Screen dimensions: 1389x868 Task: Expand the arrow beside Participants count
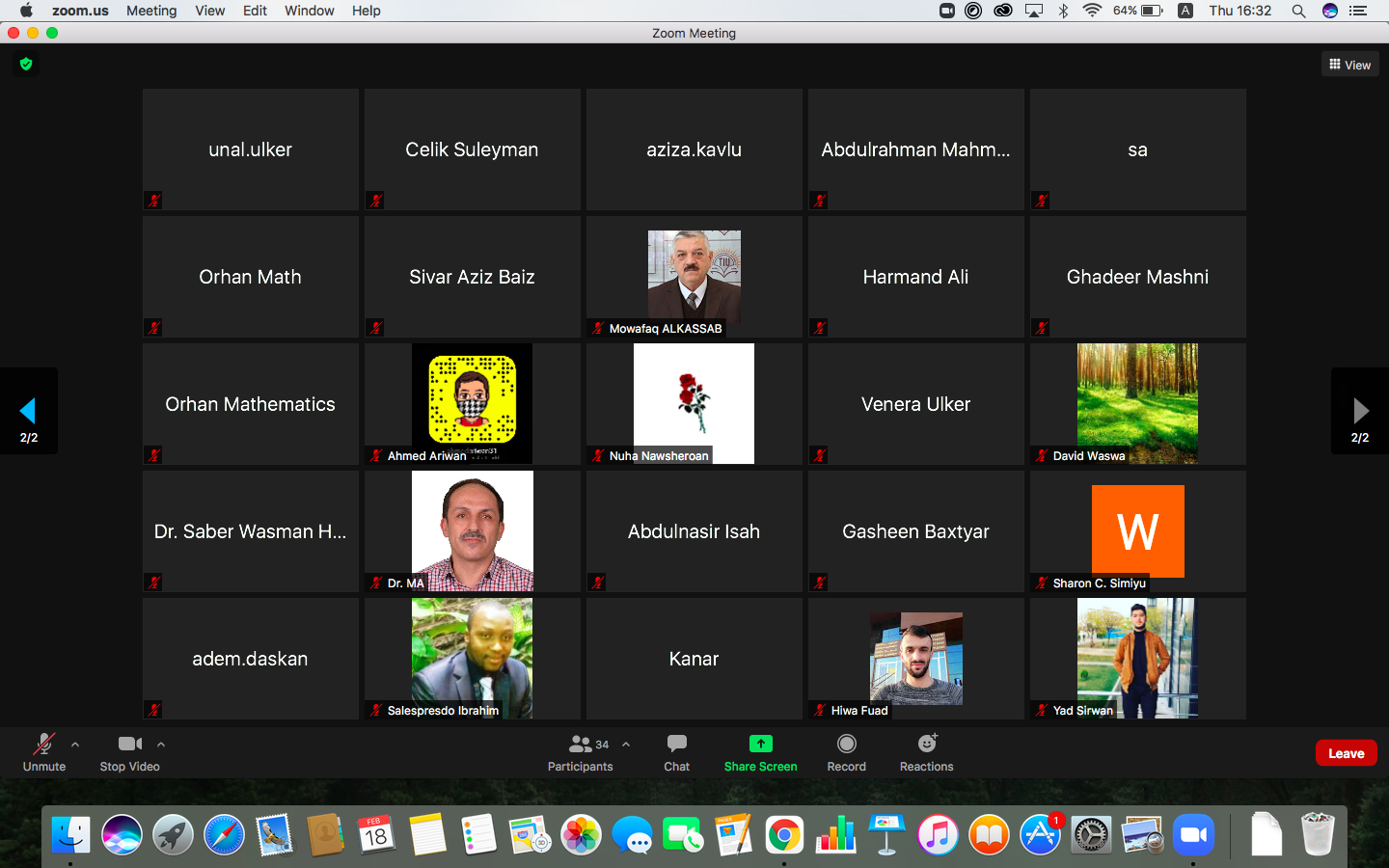pyautogui.click(x=626, y=745)
